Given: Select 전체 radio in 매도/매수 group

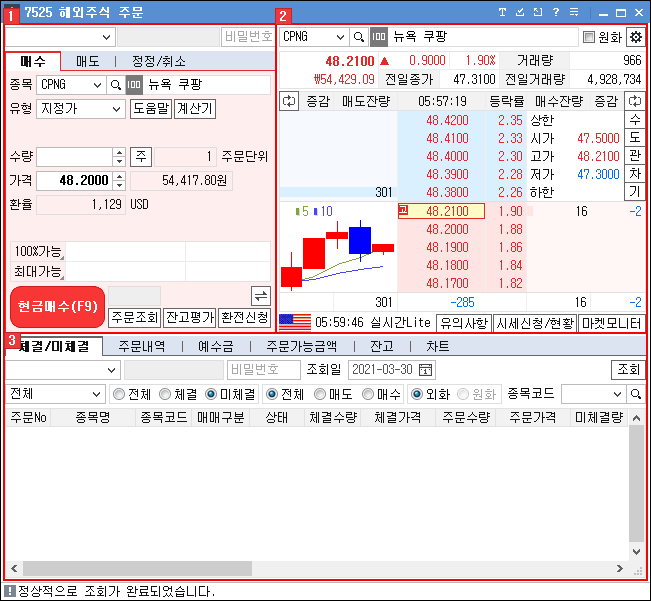Looking at the screenshot, I should (x=272, y=394).
